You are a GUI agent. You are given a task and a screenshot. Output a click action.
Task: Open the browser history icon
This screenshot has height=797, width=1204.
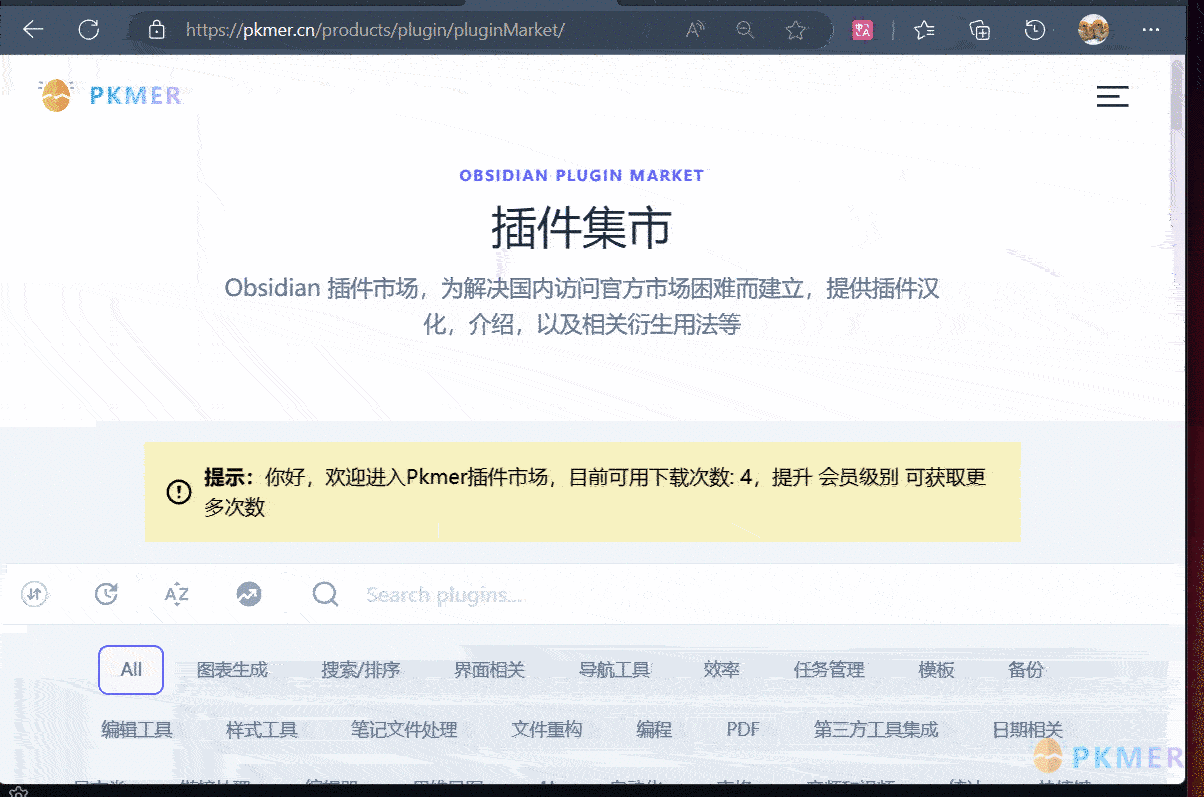[1035, 30]
